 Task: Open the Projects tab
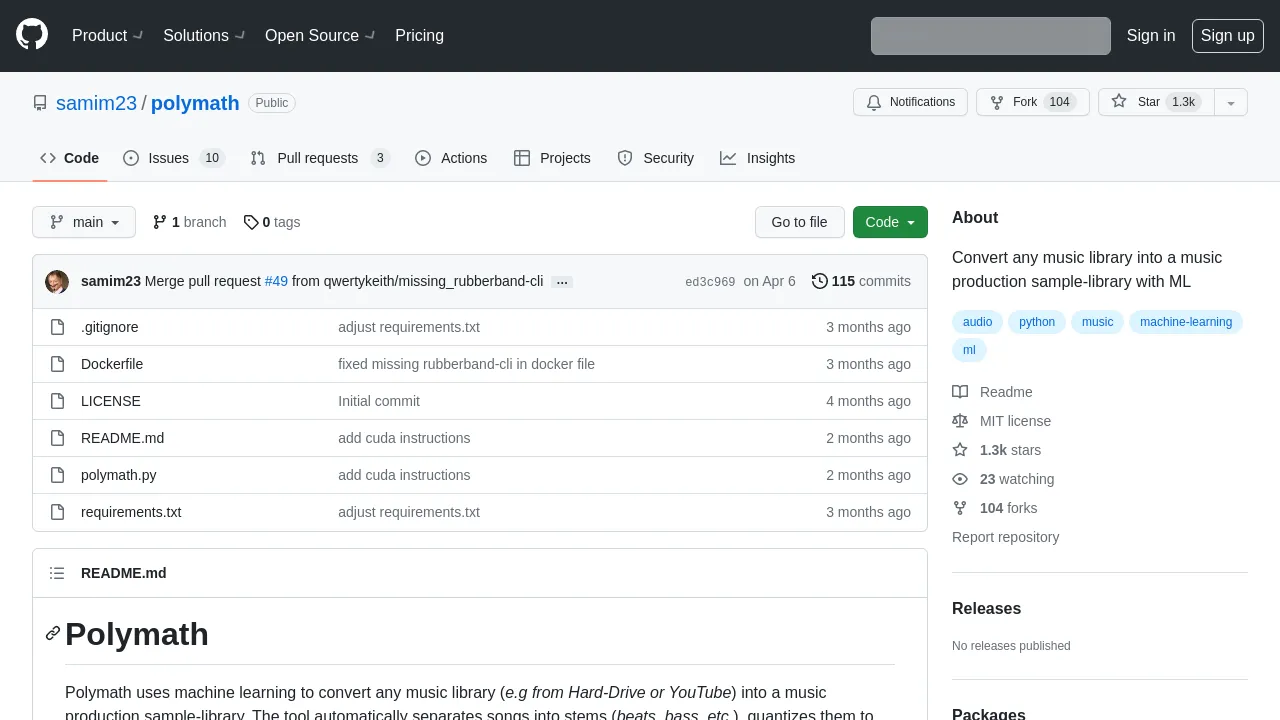tap(552, 158)
